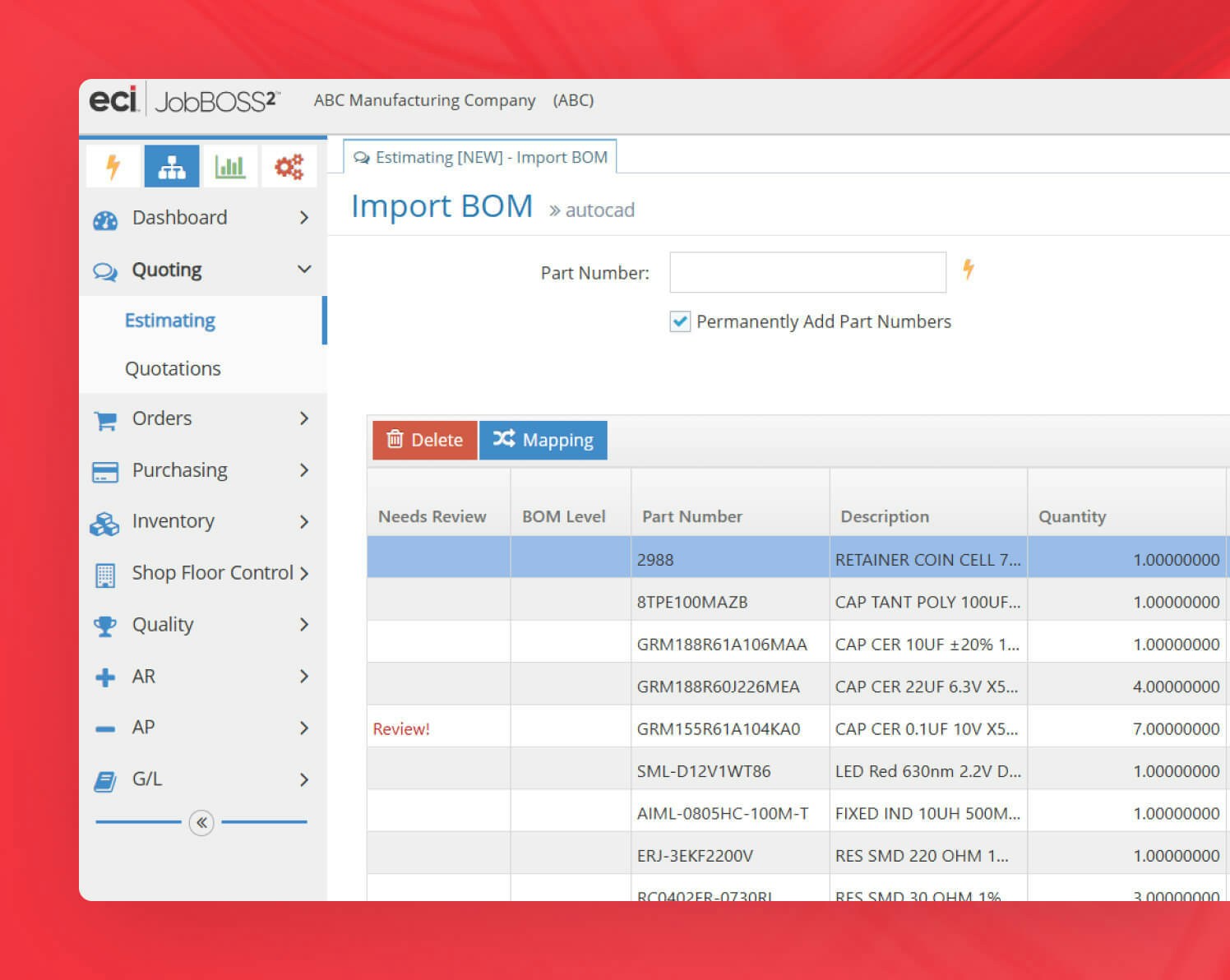
Task: Expand the AP menu chevron
Action: click(304, 728)
